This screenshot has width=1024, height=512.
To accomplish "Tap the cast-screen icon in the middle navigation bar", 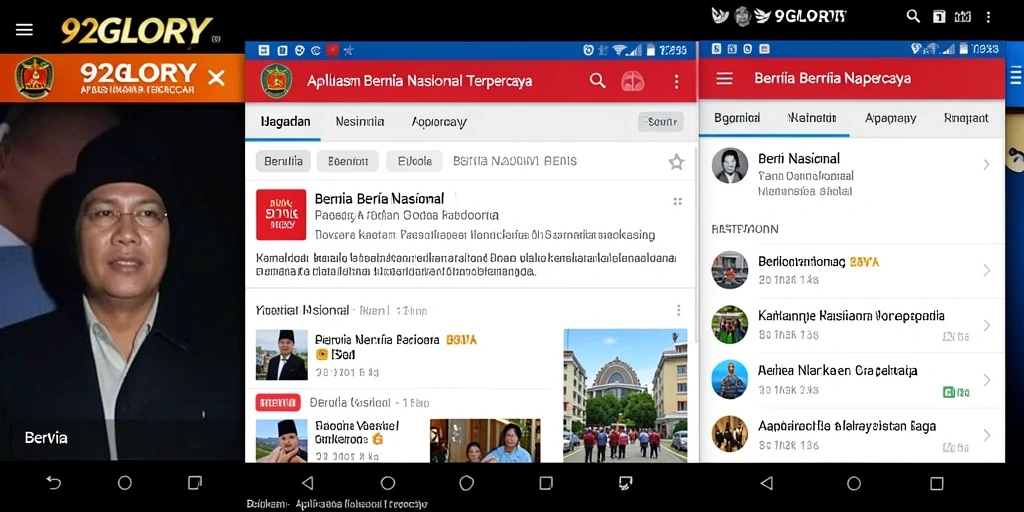I will (x=625, y=483).
